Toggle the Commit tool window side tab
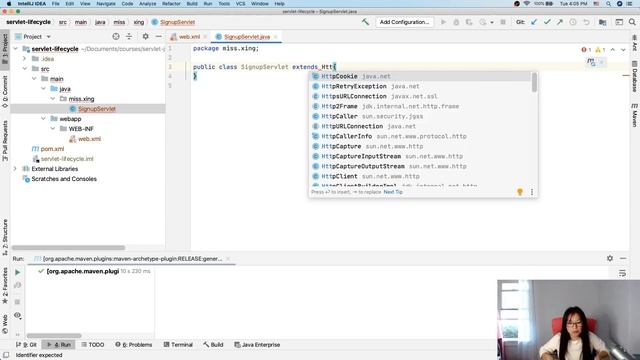 pos(5,92)
